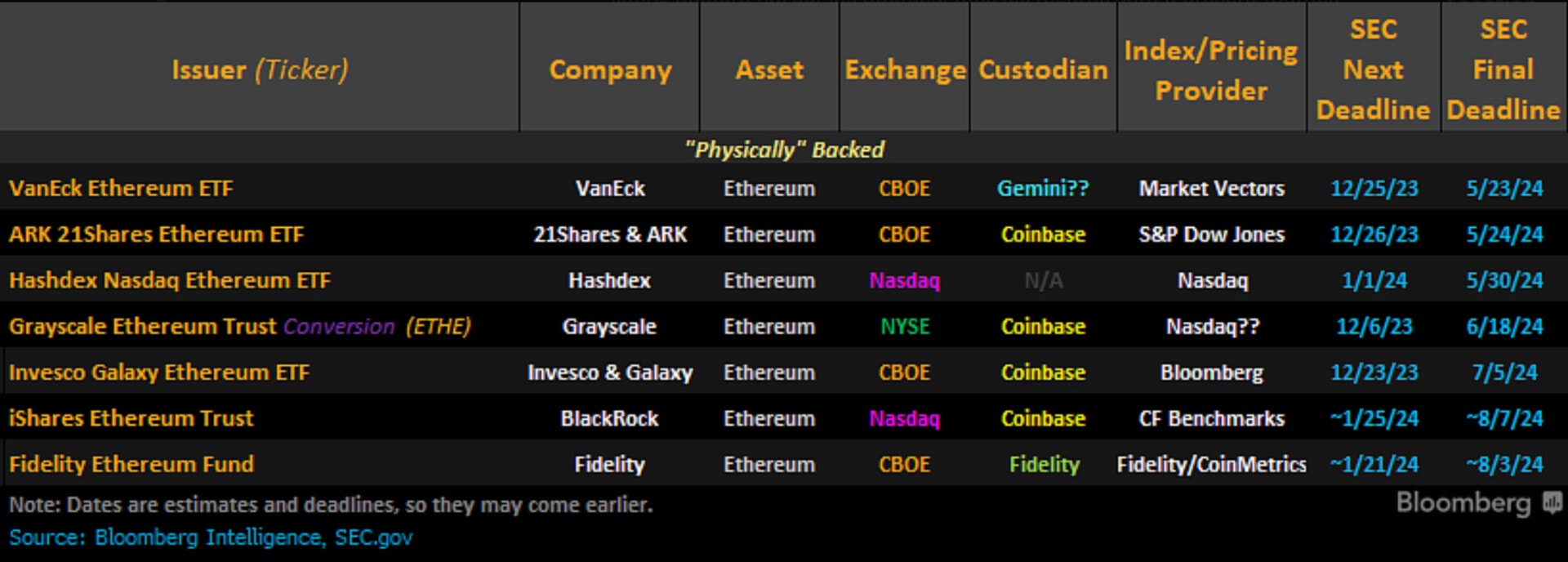Select the Company column header
The width and height of the screenshot is (1568, 562).
coord(610,70)
